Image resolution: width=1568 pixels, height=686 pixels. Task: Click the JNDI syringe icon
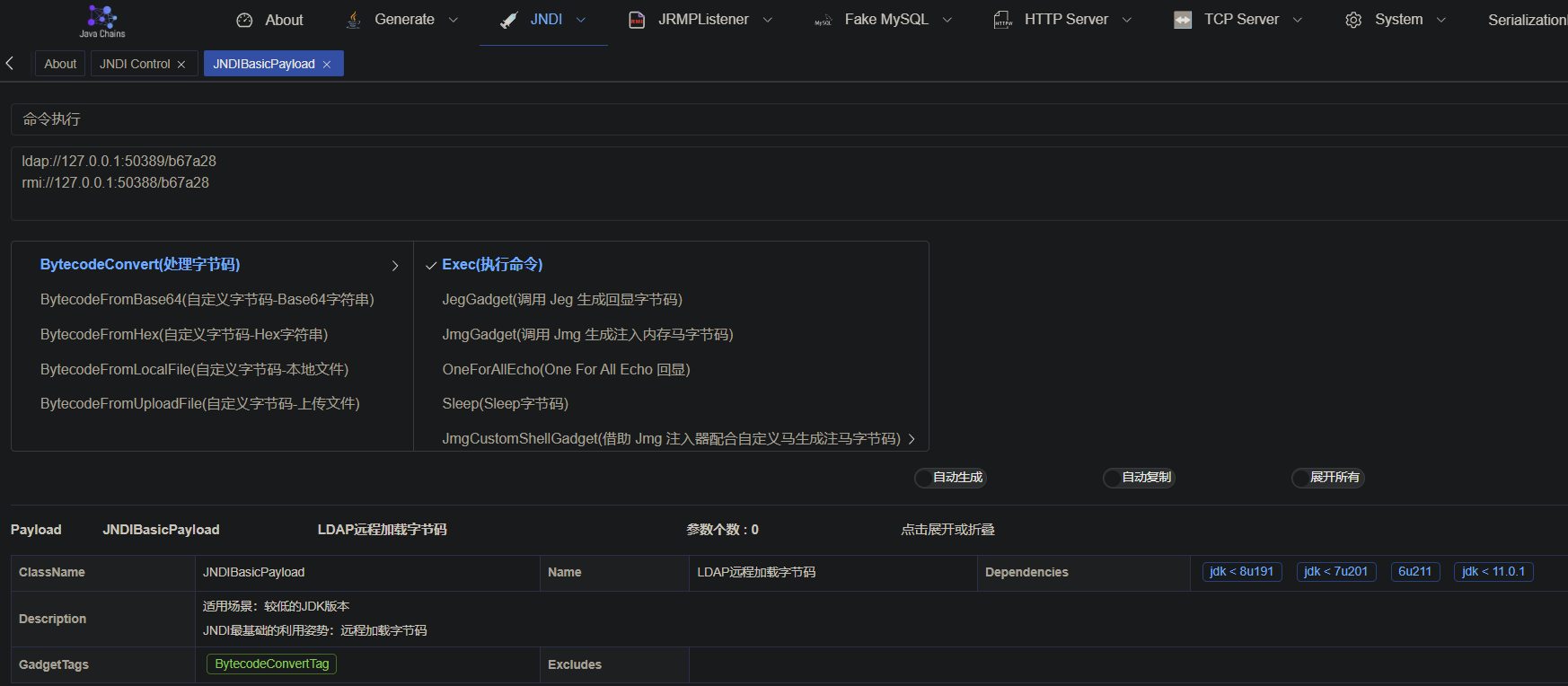click(509, 20)
